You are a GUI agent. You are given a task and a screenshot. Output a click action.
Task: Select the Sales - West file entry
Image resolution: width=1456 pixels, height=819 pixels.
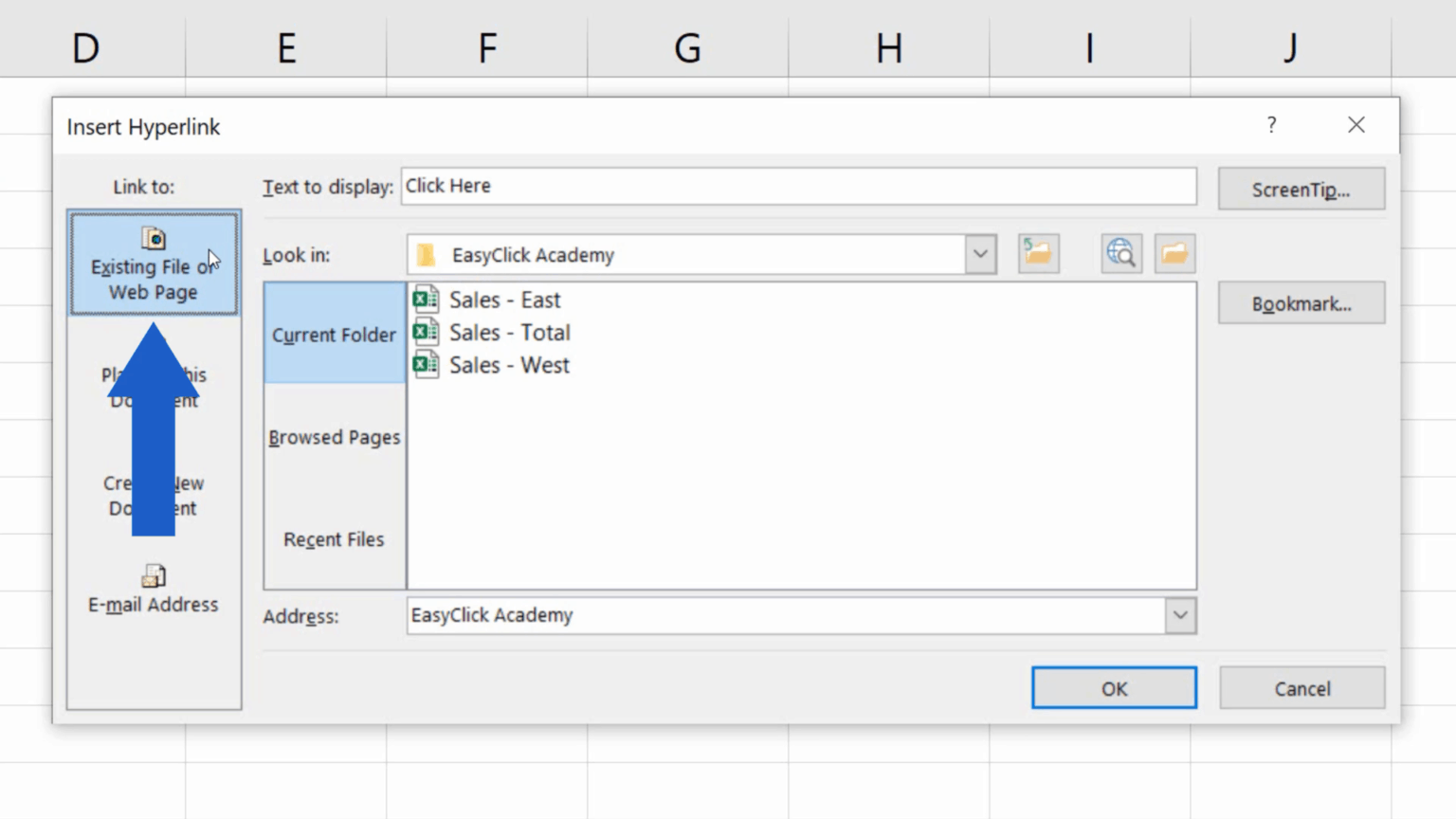pyautogui.click(x=509, y=365)
